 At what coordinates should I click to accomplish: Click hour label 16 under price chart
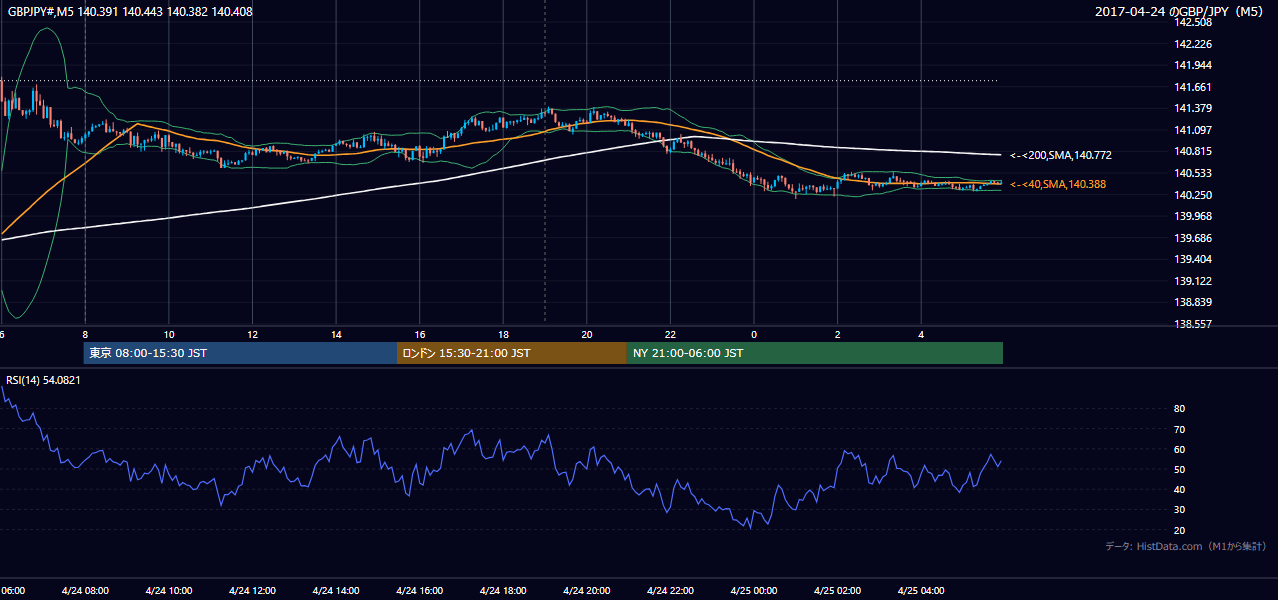coord(420,335)
